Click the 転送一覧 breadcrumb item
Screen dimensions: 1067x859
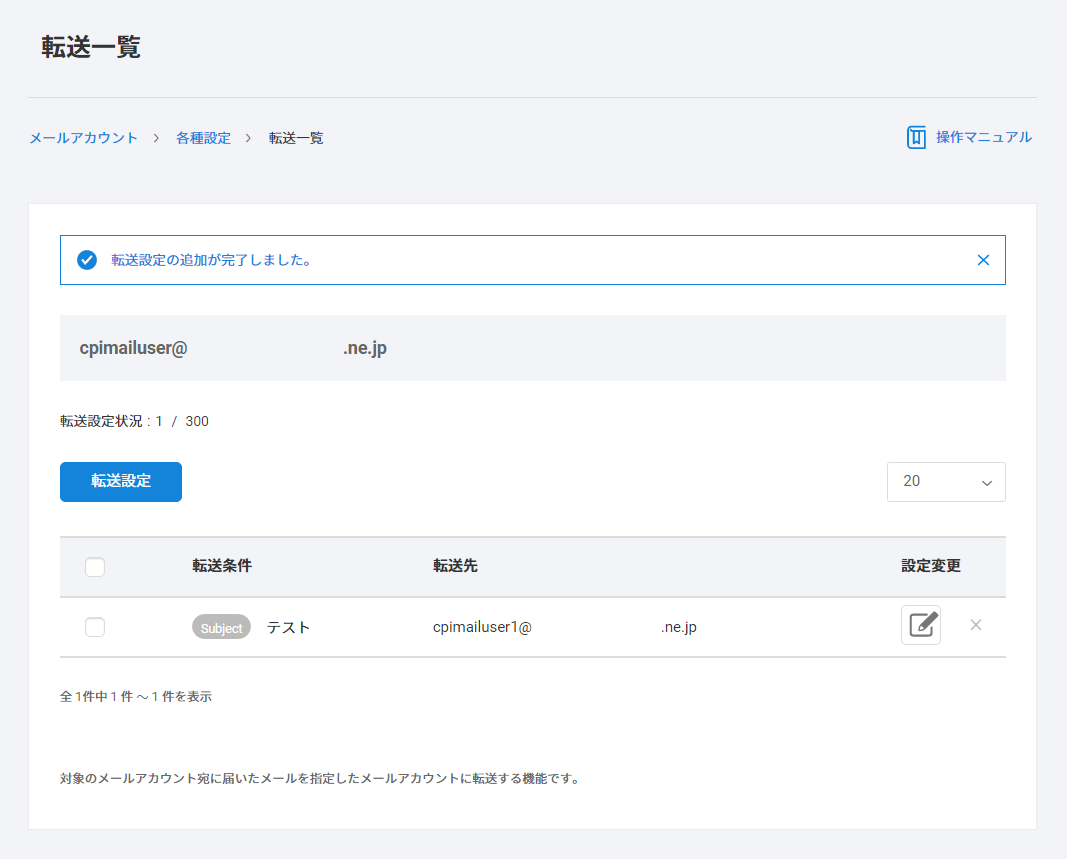click(x=296, y=138)
